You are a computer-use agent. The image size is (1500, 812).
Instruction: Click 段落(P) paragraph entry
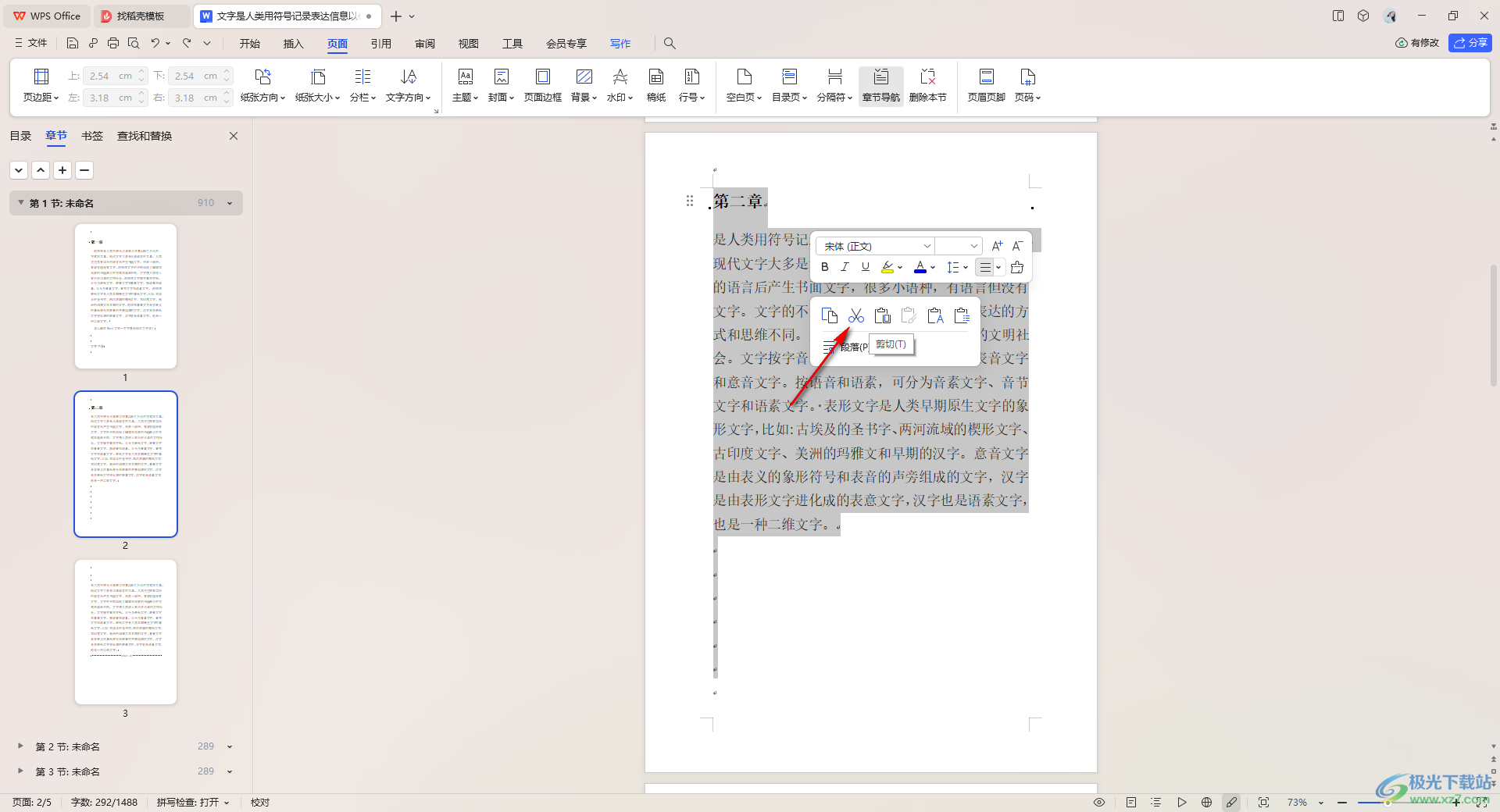click(x=845, y=347)
